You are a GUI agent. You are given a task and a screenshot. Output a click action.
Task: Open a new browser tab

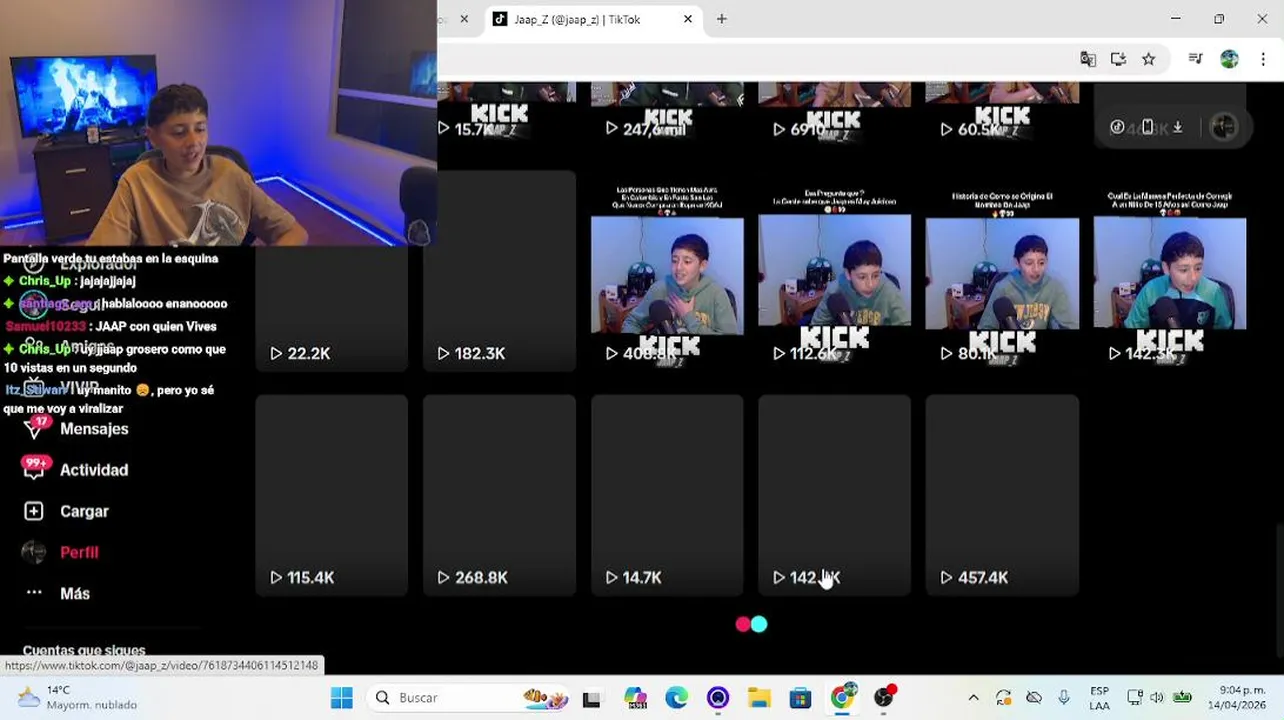pyautogui.click(x=721, y=19)
